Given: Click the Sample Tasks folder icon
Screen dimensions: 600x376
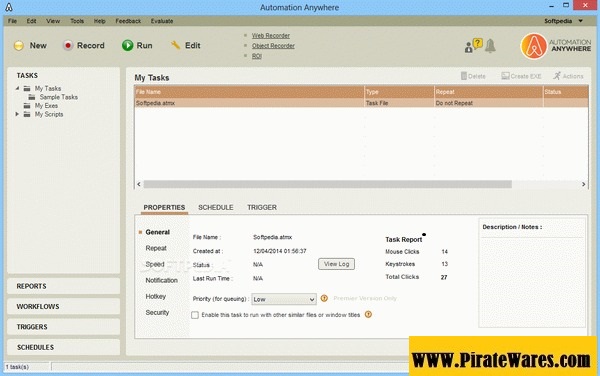Looking at the screenshot, I should tap(32, 97).
